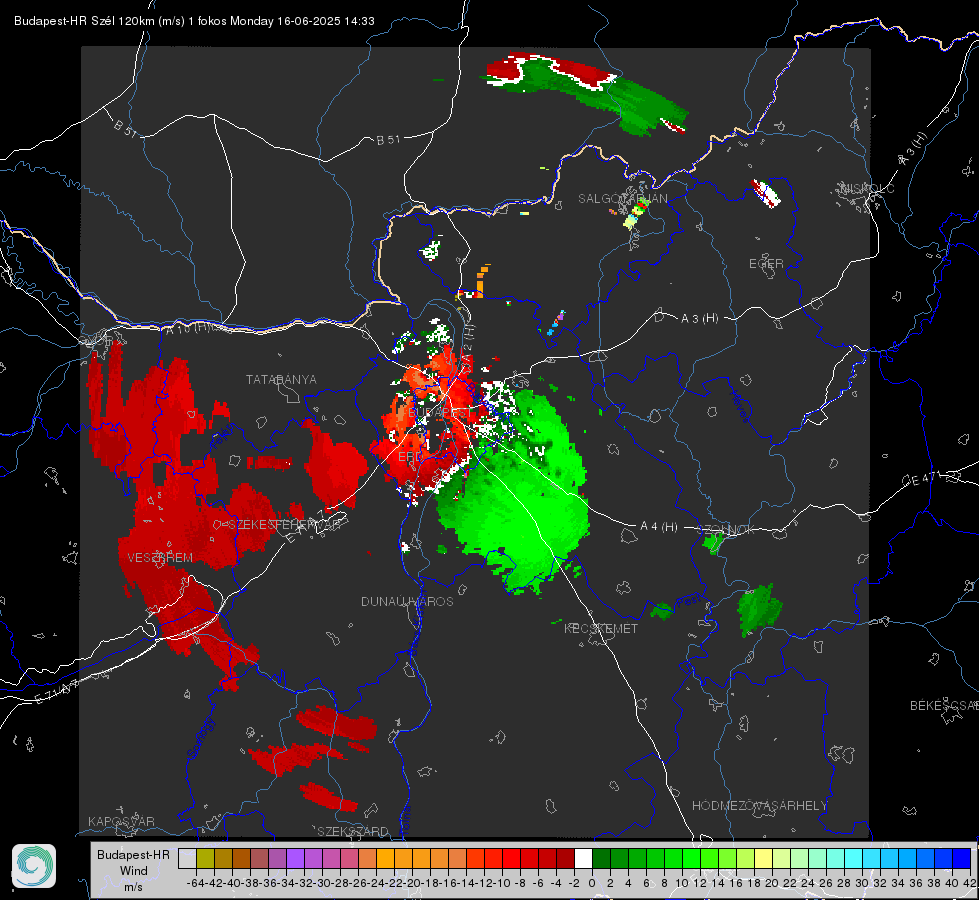
Task: Click the 'B 51' road label at top center
Action: (x=388, y=140)
